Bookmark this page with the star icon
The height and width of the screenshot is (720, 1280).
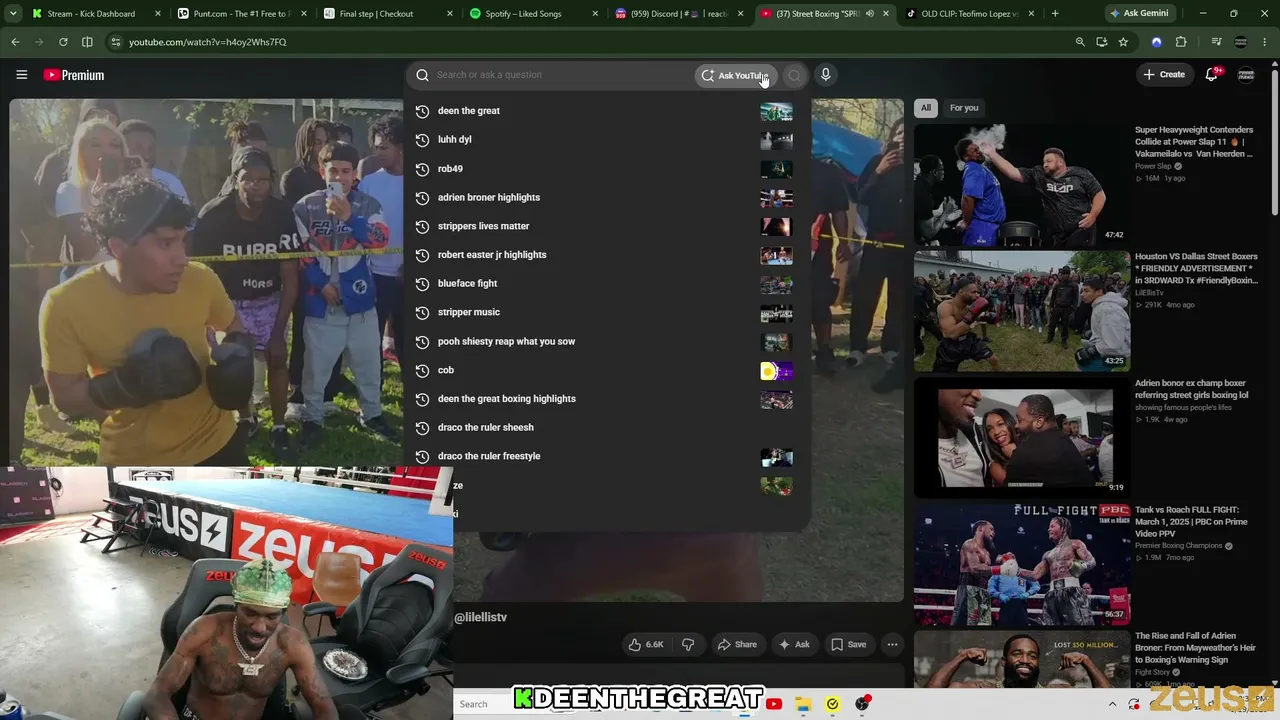point(1123,42)
